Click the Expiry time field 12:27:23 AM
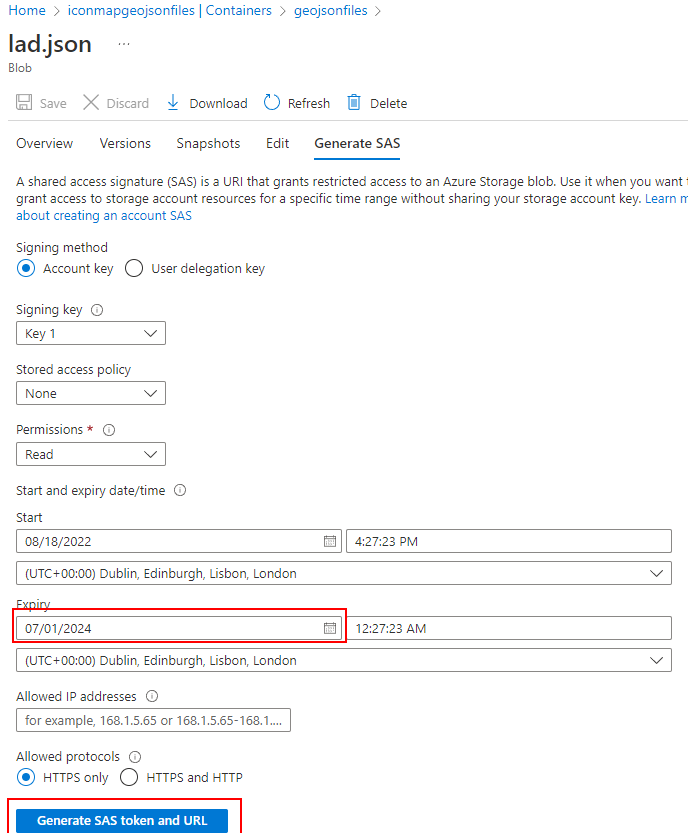 coord(509,628)
